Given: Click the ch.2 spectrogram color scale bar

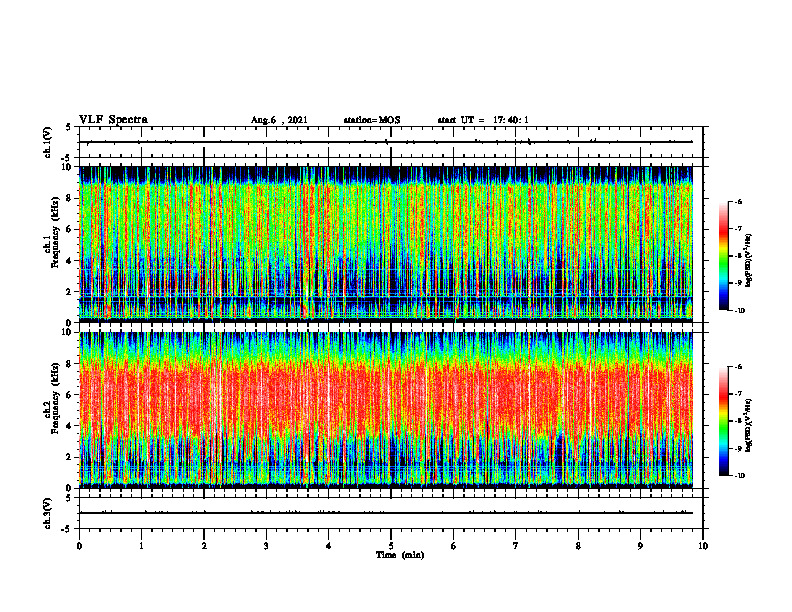Looking at the screenshot, I should click(x=723, y=421).
